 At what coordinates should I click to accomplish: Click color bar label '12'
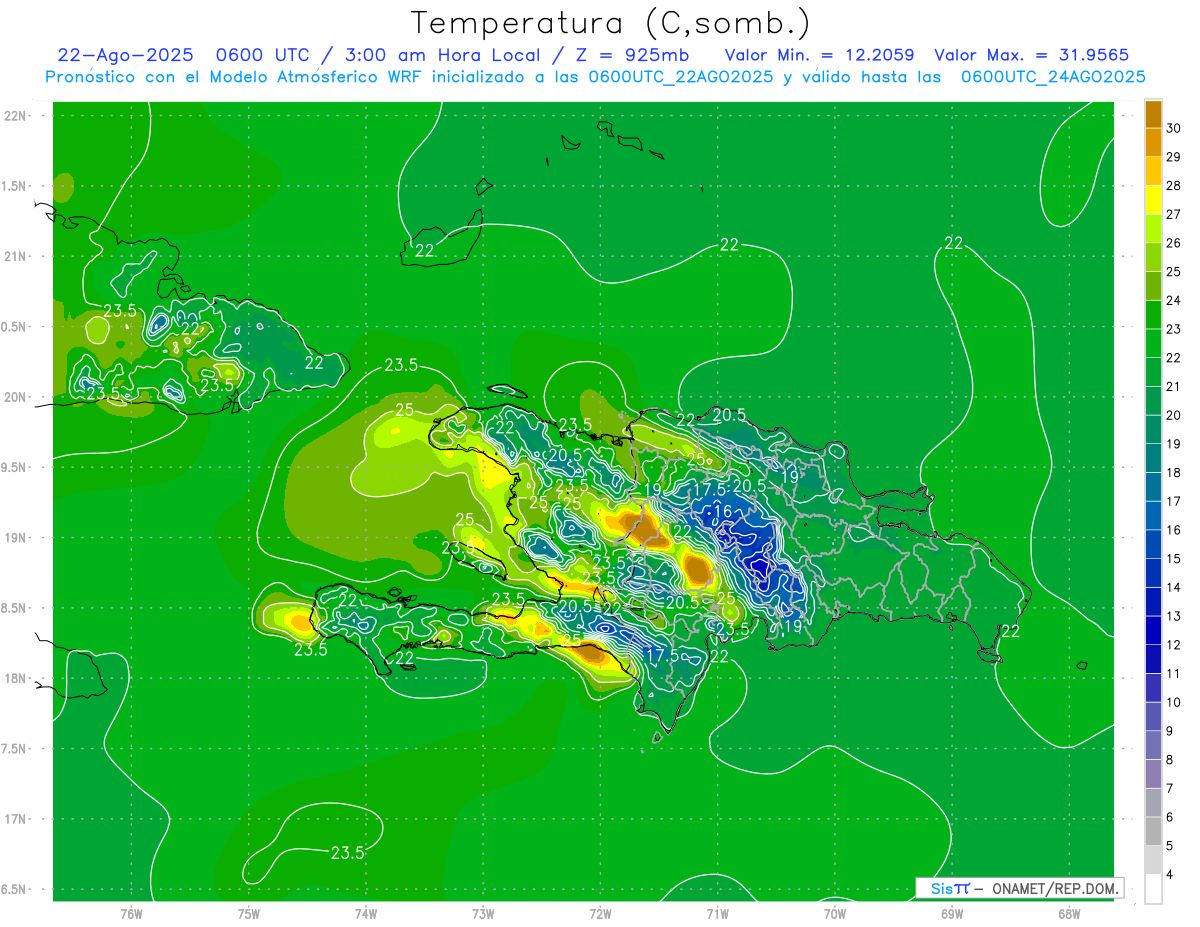[1174, 645]
